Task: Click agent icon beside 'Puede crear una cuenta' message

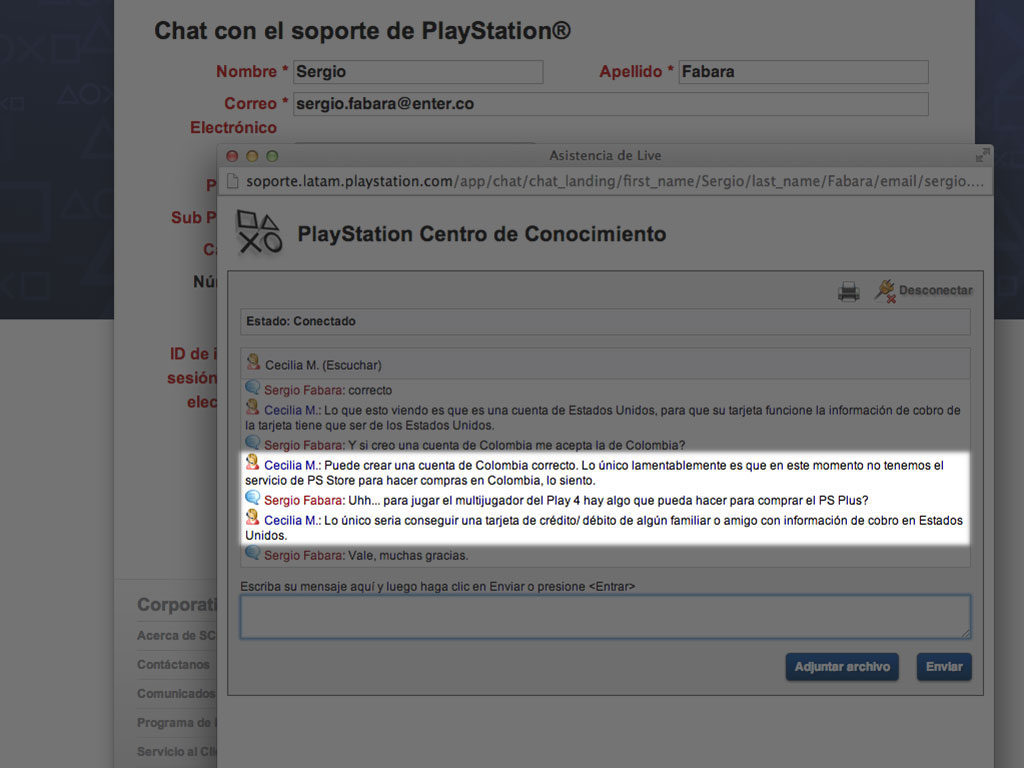Action: coord(252,463)
